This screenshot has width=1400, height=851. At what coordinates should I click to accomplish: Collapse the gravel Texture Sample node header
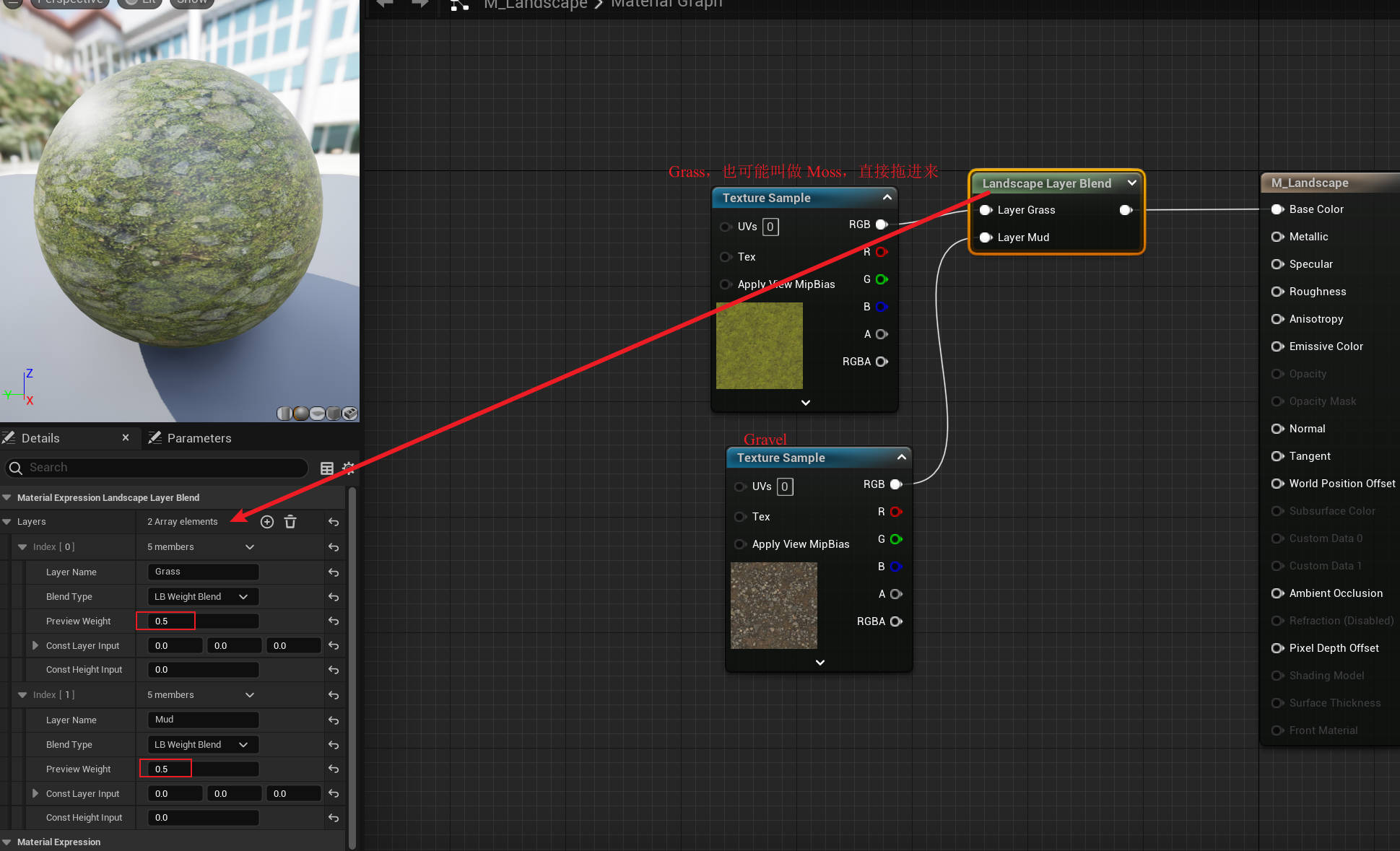coord(902,457)
